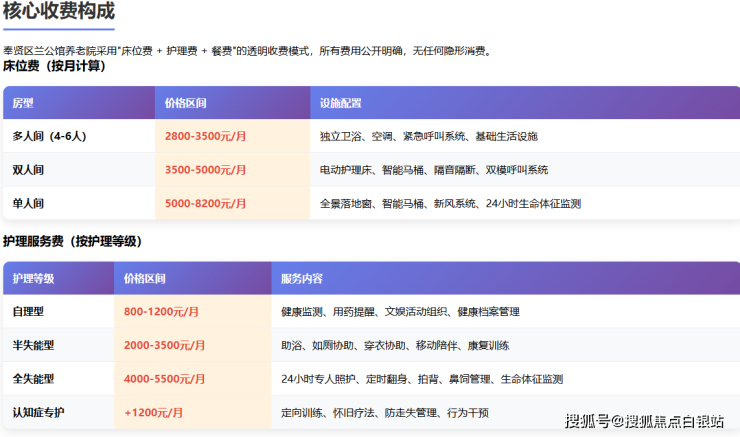Click the 搜狐号@搜狐焦点白银站 watermark
Viewport: 740px width, 437px height.
(644, 420)
